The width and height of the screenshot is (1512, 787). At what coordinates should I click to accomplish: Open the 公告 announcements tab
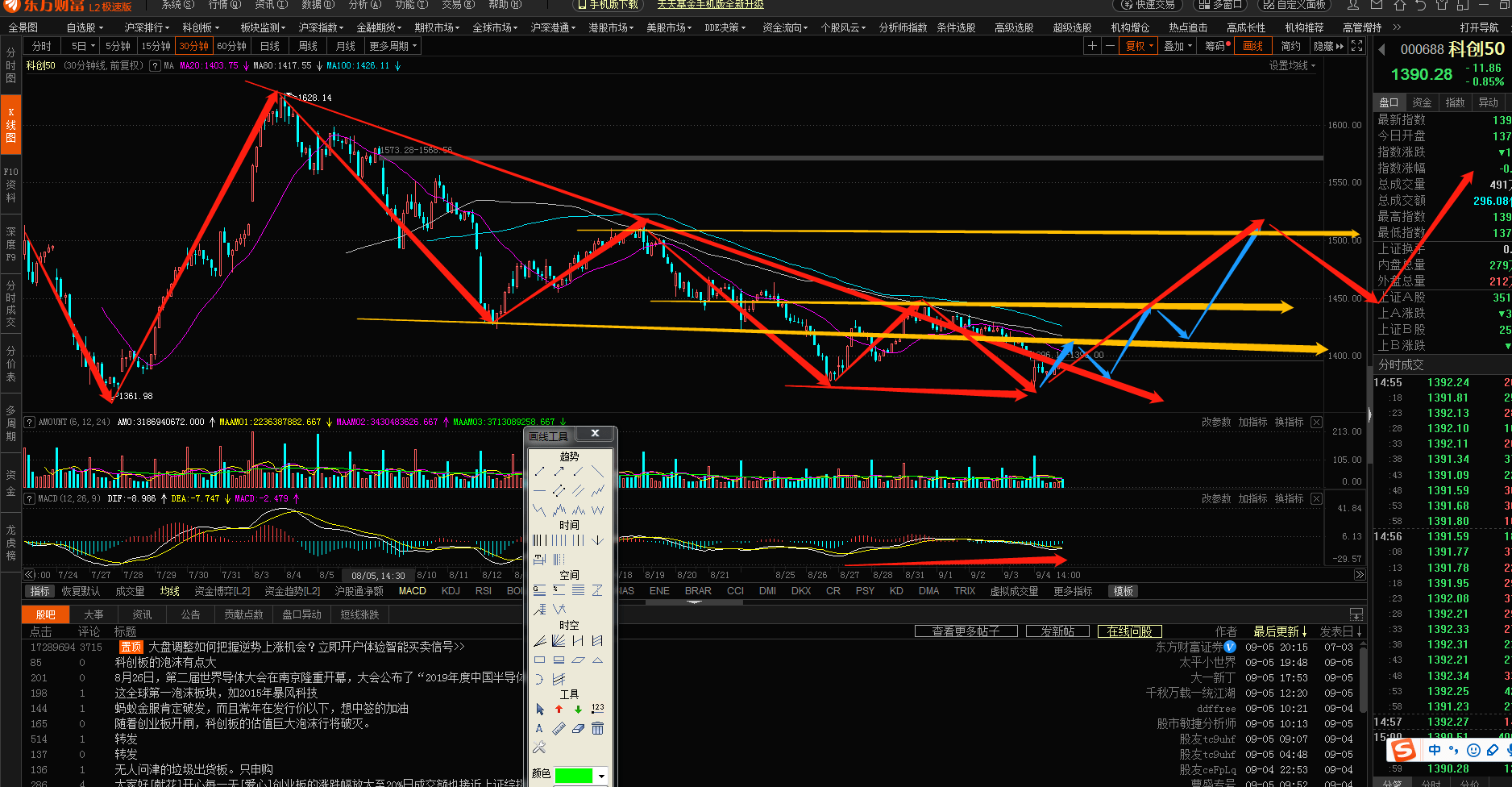pyautogui.click(x=190, y=614)
